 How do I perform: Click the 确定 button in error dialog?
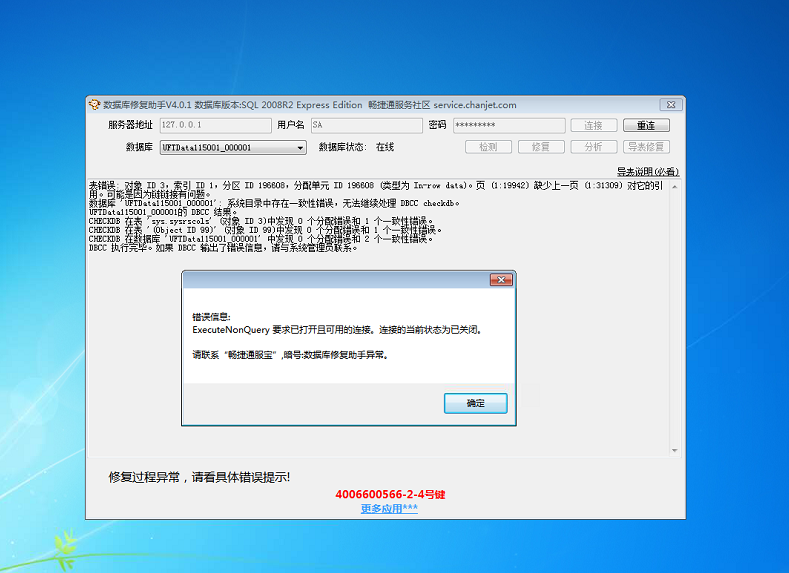pos(476,403)
